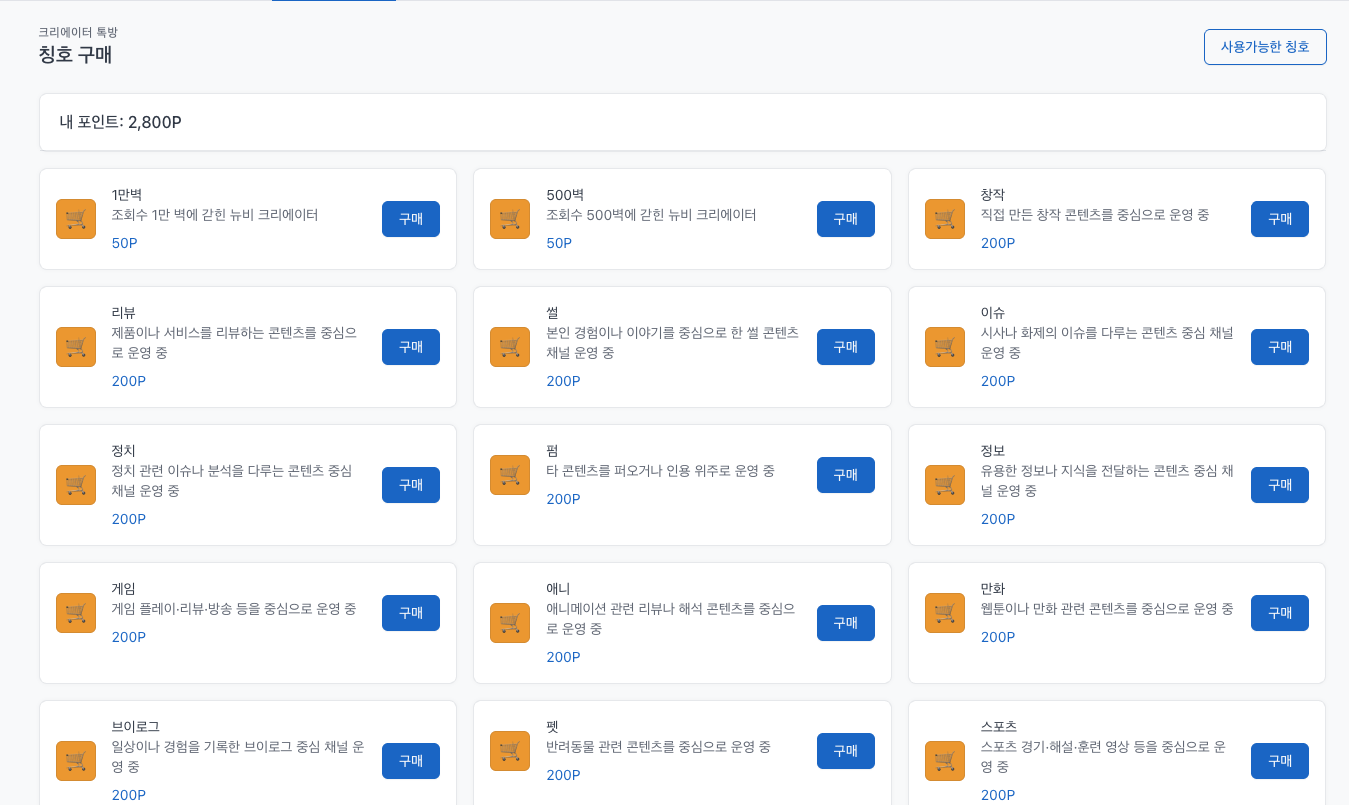This screenshot has width=1349, height=805.
Task: Open the 사용가능한 칭호 list
Action: (1264, 47)
